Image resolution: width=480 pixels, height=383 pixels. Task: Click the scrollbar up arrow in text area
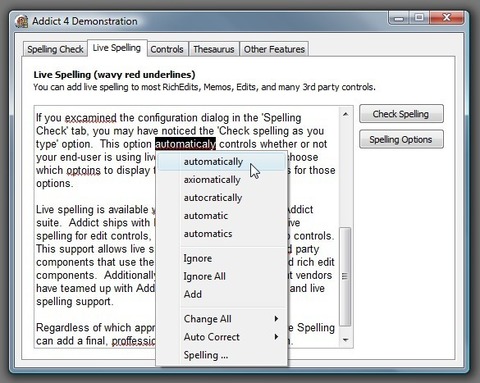tap(346, 114)
